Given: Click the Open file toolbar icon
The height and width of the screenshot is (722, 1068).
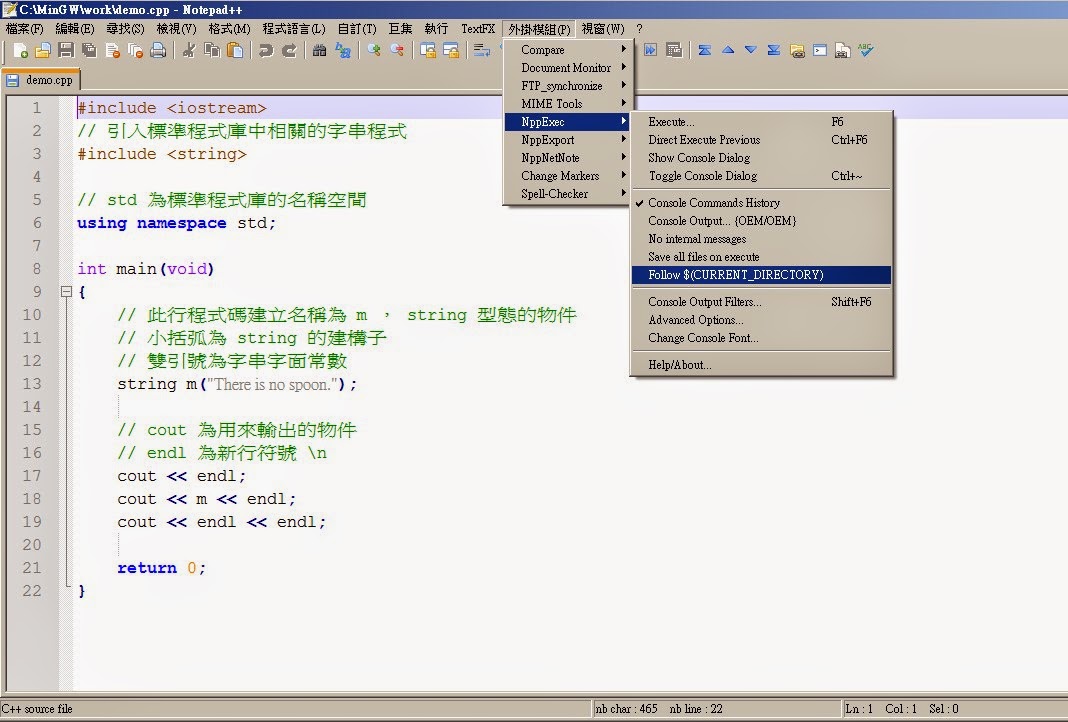Looking at the screenshot, I should point(43,50).
